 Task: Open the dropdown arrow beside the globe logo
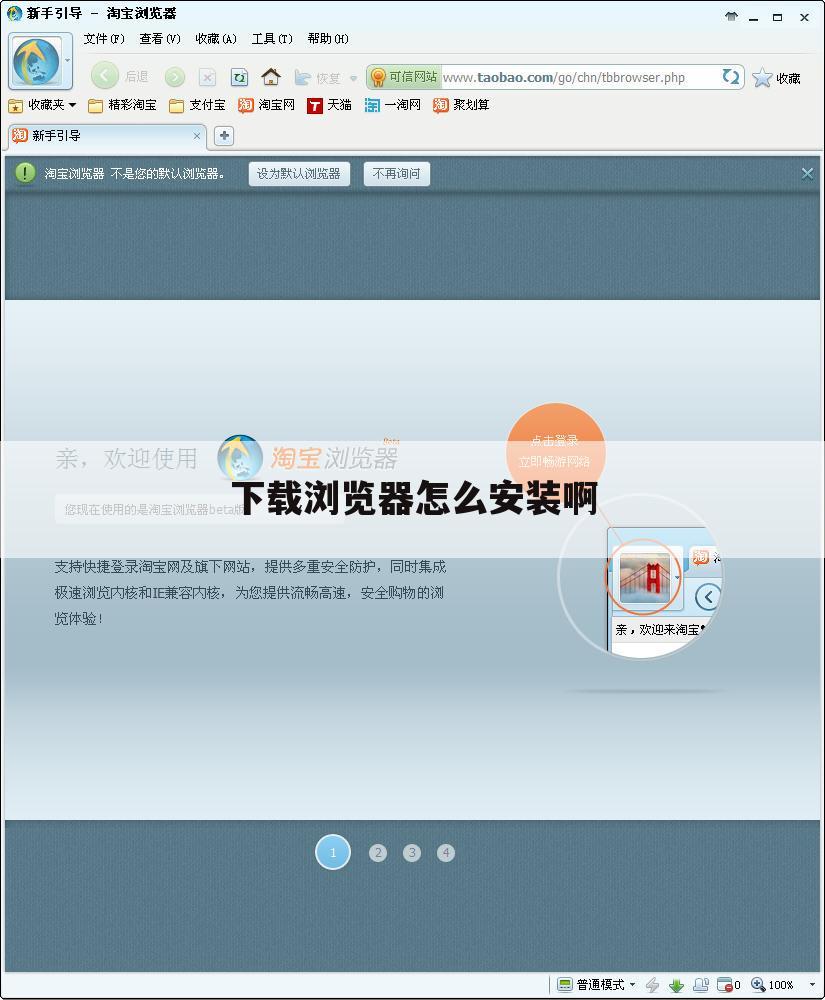[x=68, y=61]
